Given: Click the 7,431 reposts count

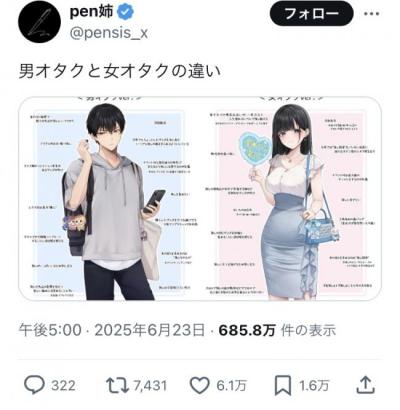Looking at the screenshot, I should [150, 386].
